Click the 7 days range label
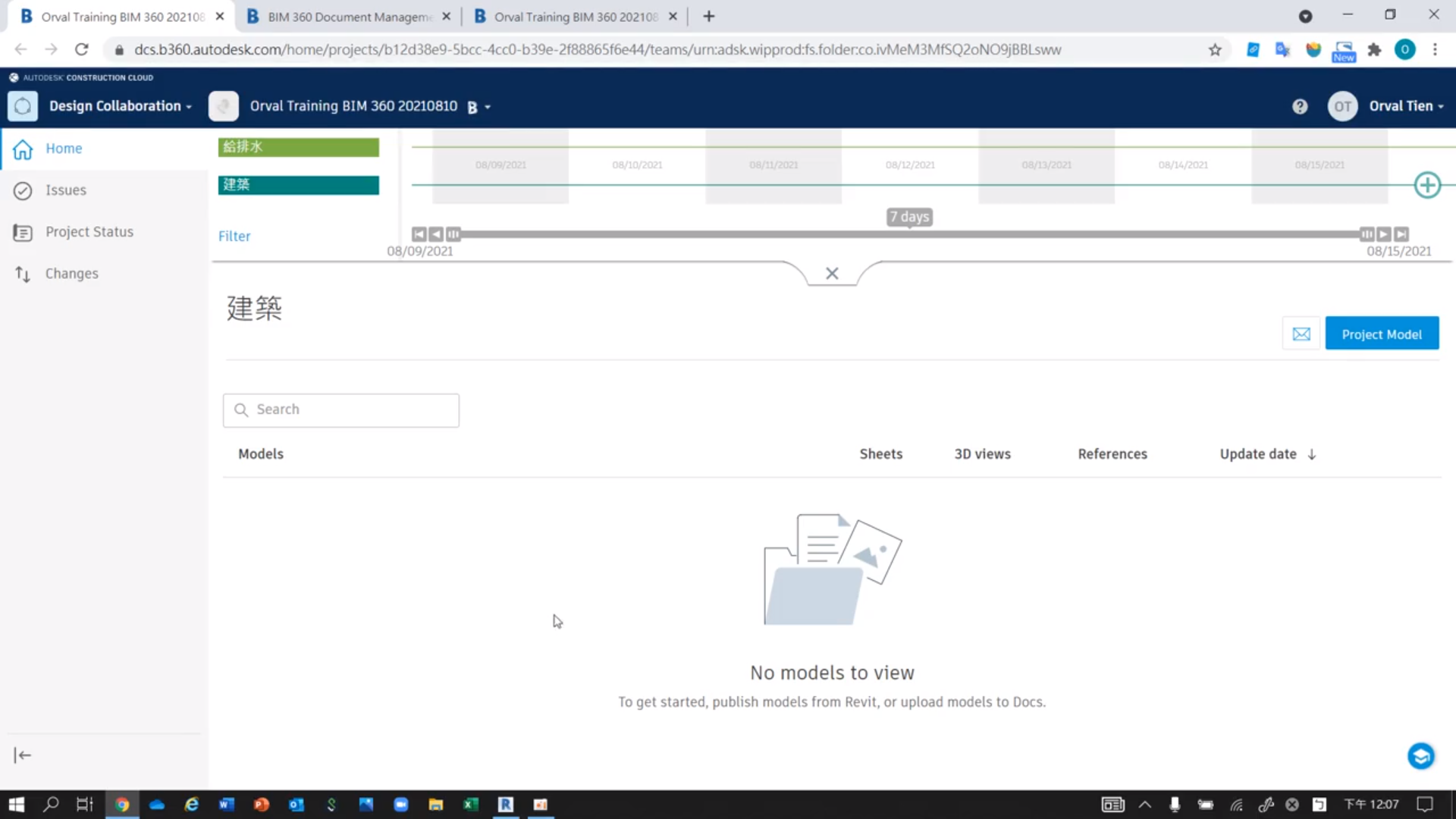The image size is (1456, 819). coord(909,217)
